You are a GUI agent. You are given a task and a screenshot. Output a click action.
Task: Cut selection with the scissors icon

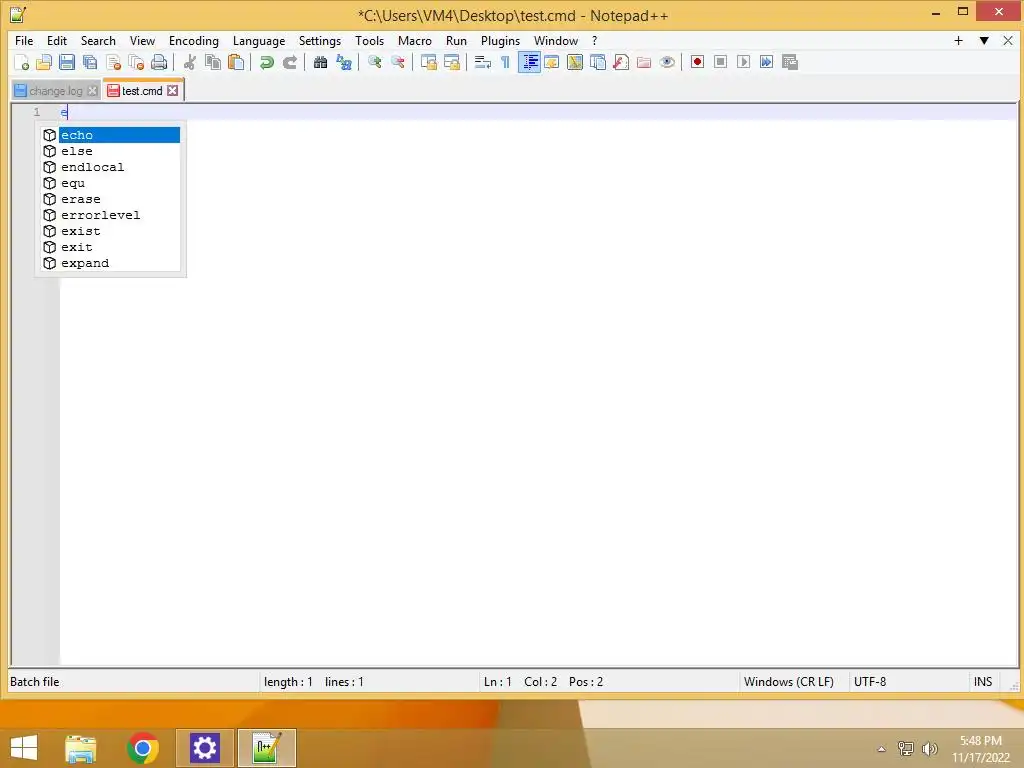(189, 62)
